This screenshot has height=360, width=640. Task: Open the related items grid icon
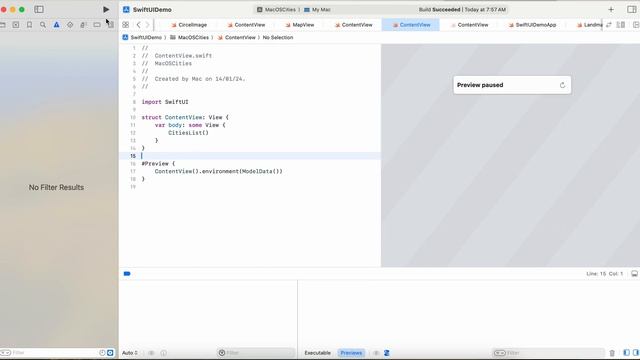126,25
